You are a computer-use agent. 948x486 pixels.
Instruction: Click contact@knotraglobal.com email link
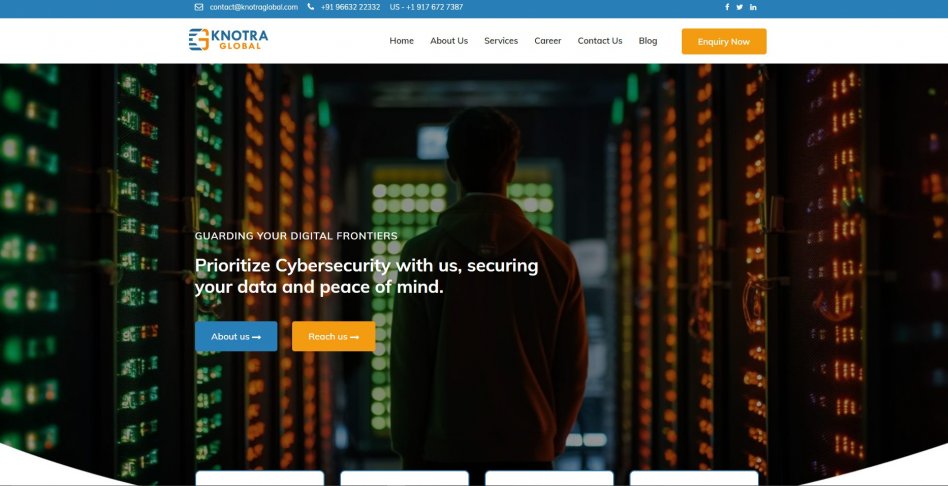pyautogui.click(x=254, y=7)
